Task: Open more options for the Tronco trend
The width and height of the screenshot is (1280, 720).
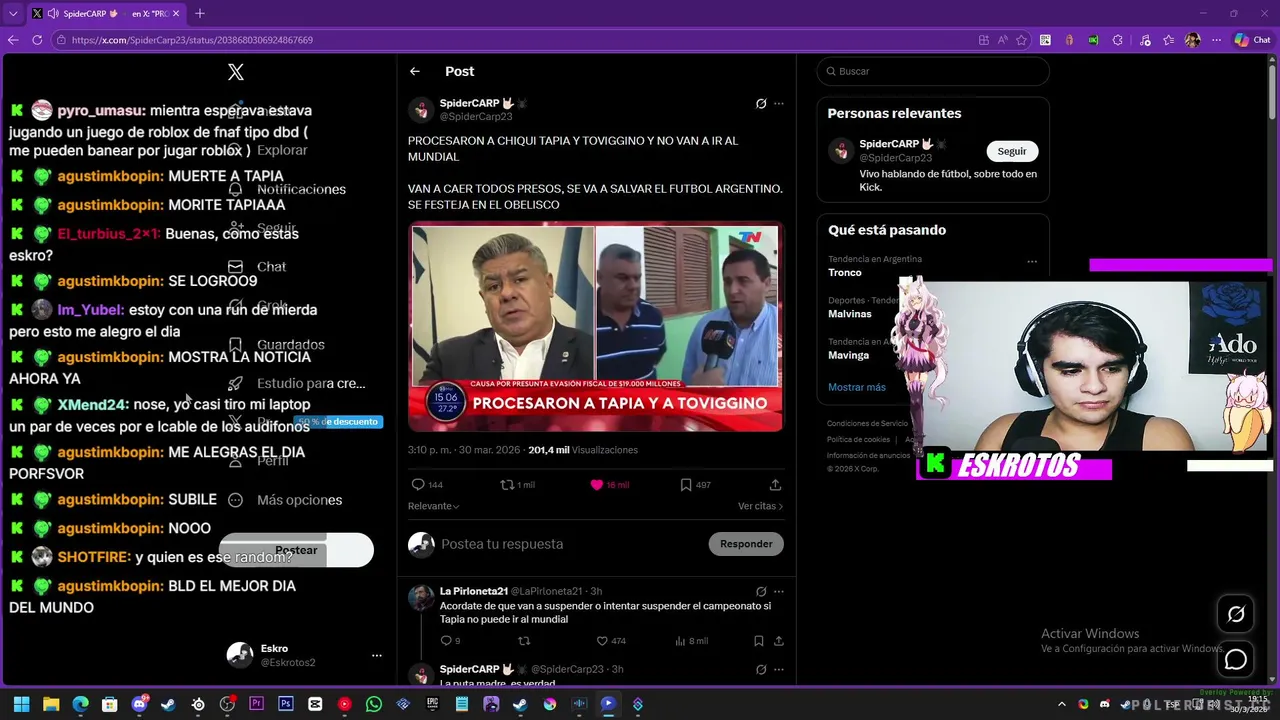Action: [x=1032, y=262]
